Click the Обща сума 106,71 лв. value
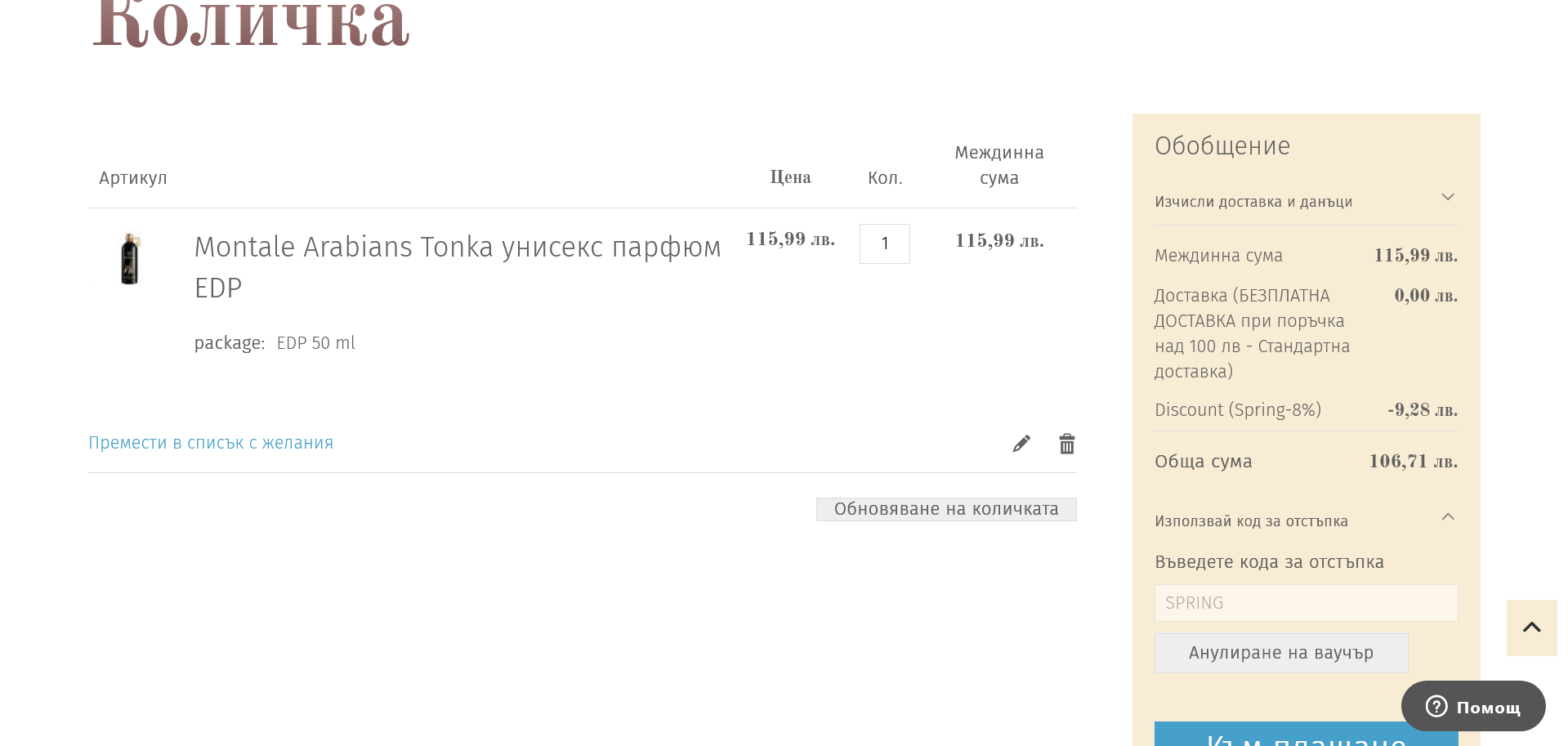 [x=1413, y=462]
